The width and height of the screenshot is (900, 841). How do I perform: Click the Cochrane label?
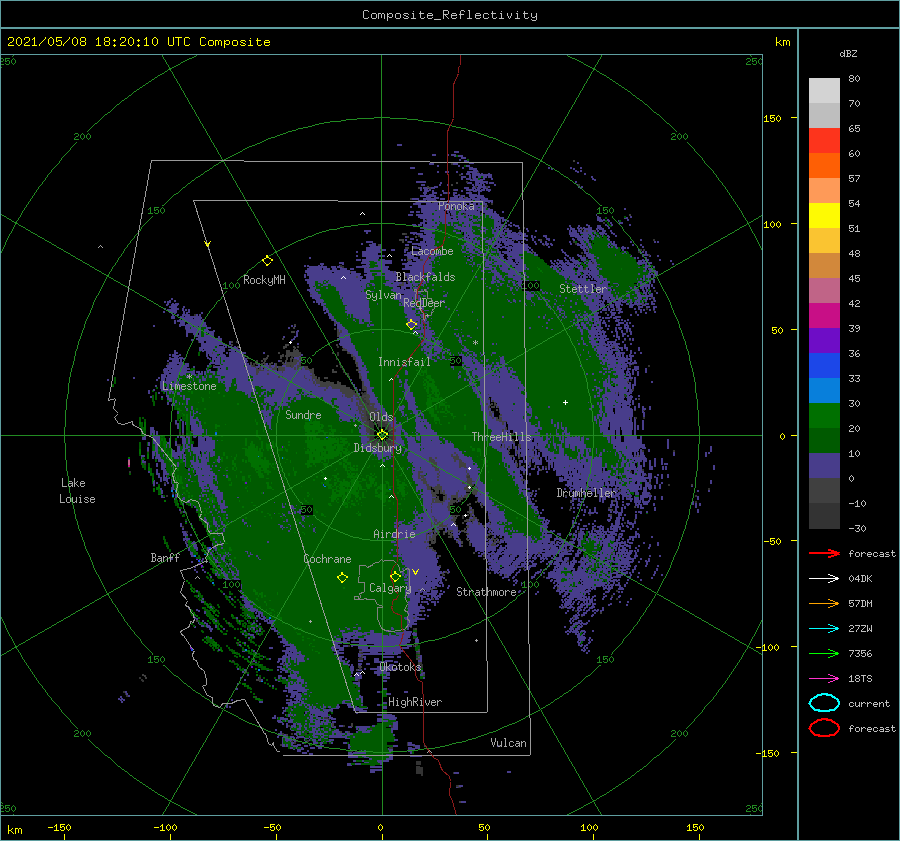click(327, 559)
